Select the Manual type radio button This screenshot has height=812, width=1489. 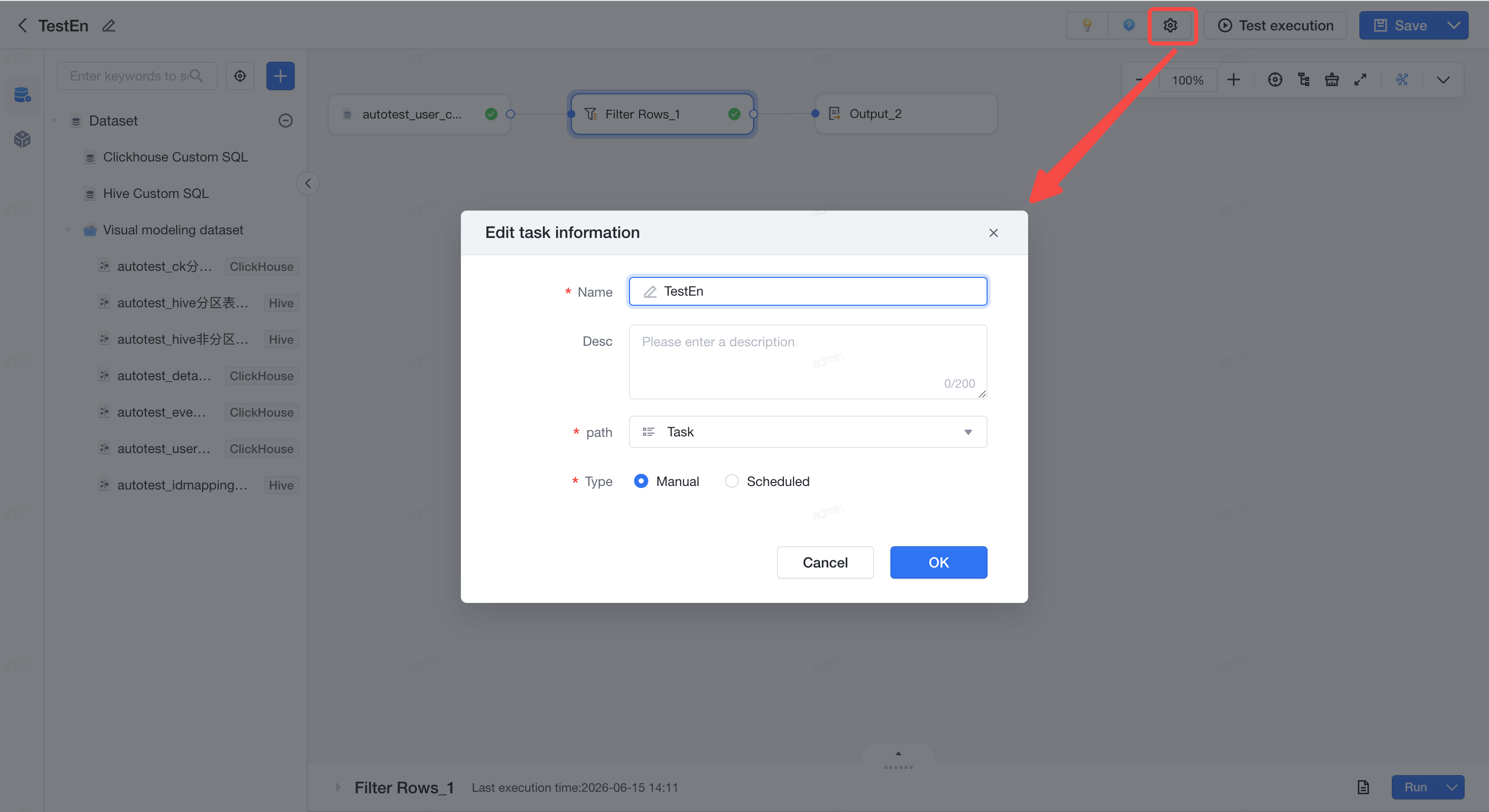(641, 481)
